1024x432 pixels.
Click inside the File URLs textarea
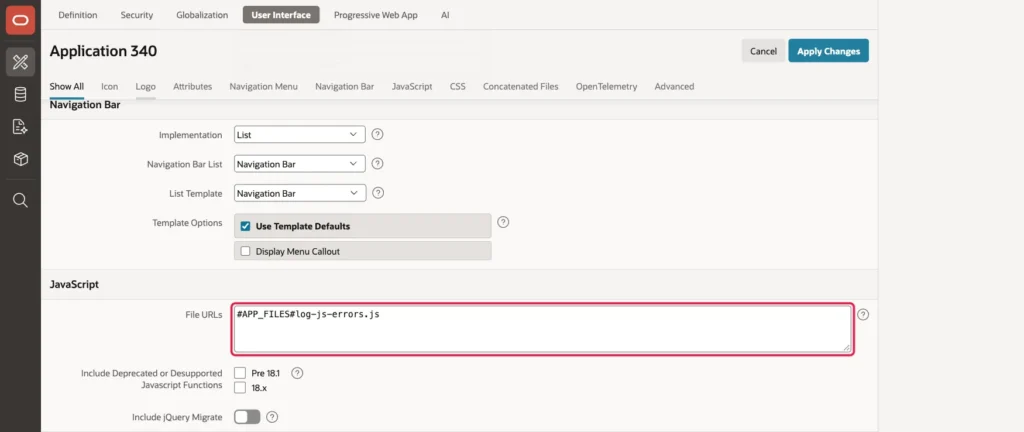542,329
